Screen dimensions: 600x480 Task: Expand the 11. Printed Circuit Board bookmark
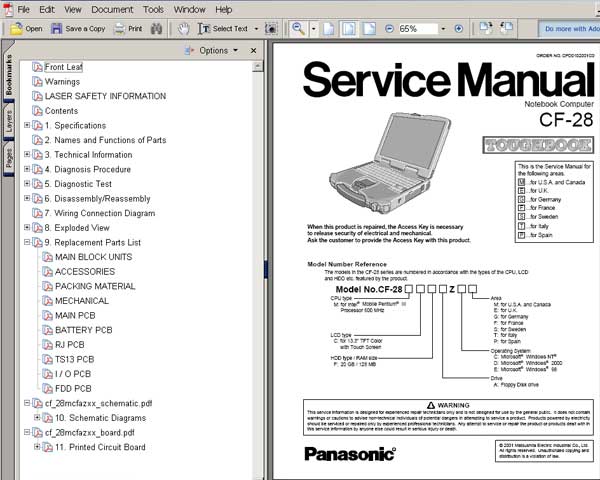[37, 447]
